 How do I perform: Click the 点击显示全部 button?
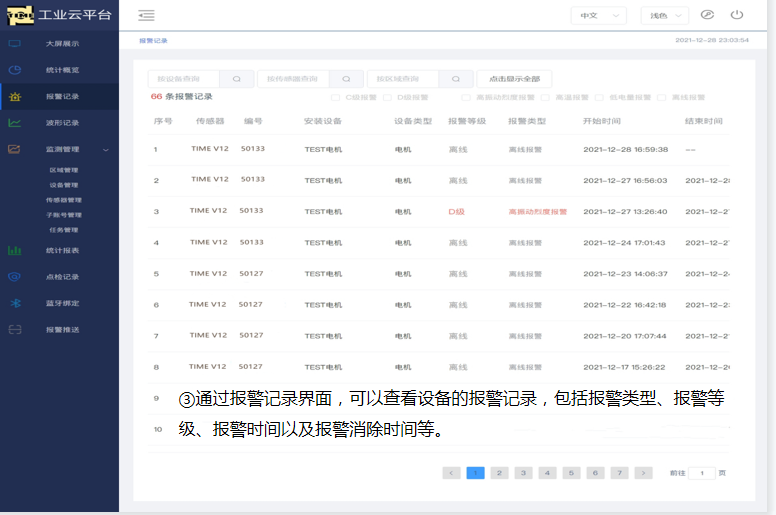pyautogui.click(x=514, y=79)
